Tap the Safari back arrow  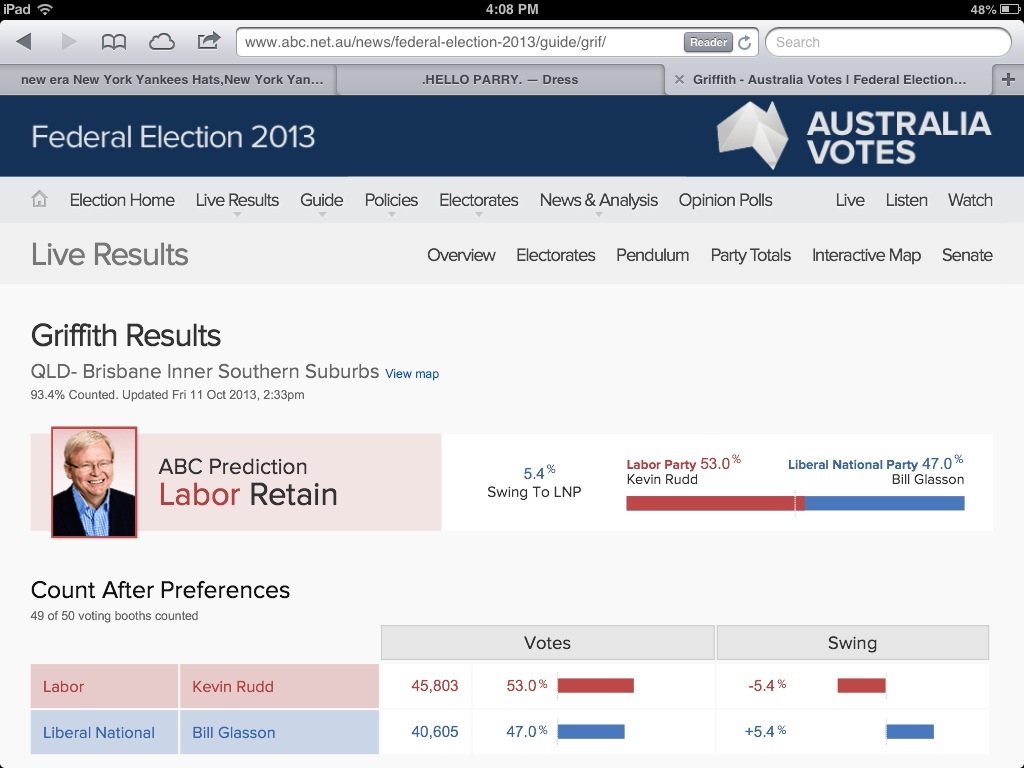tap(24, 42)
